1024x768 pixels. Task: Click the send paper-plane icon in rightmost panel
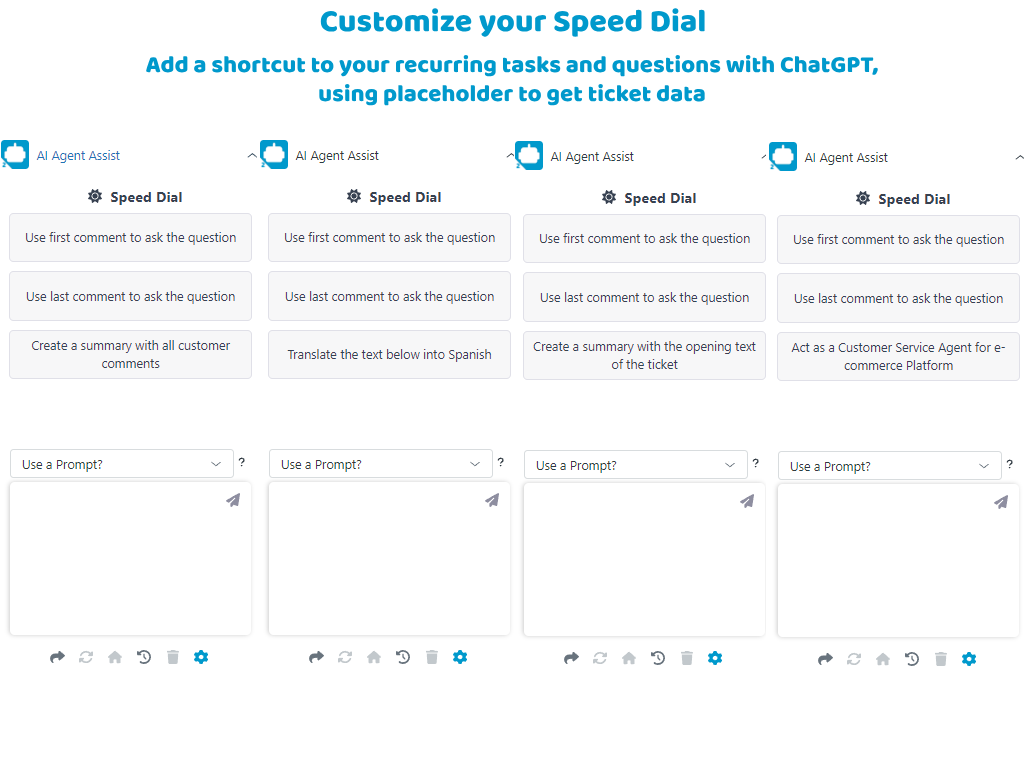[1001, 502]
